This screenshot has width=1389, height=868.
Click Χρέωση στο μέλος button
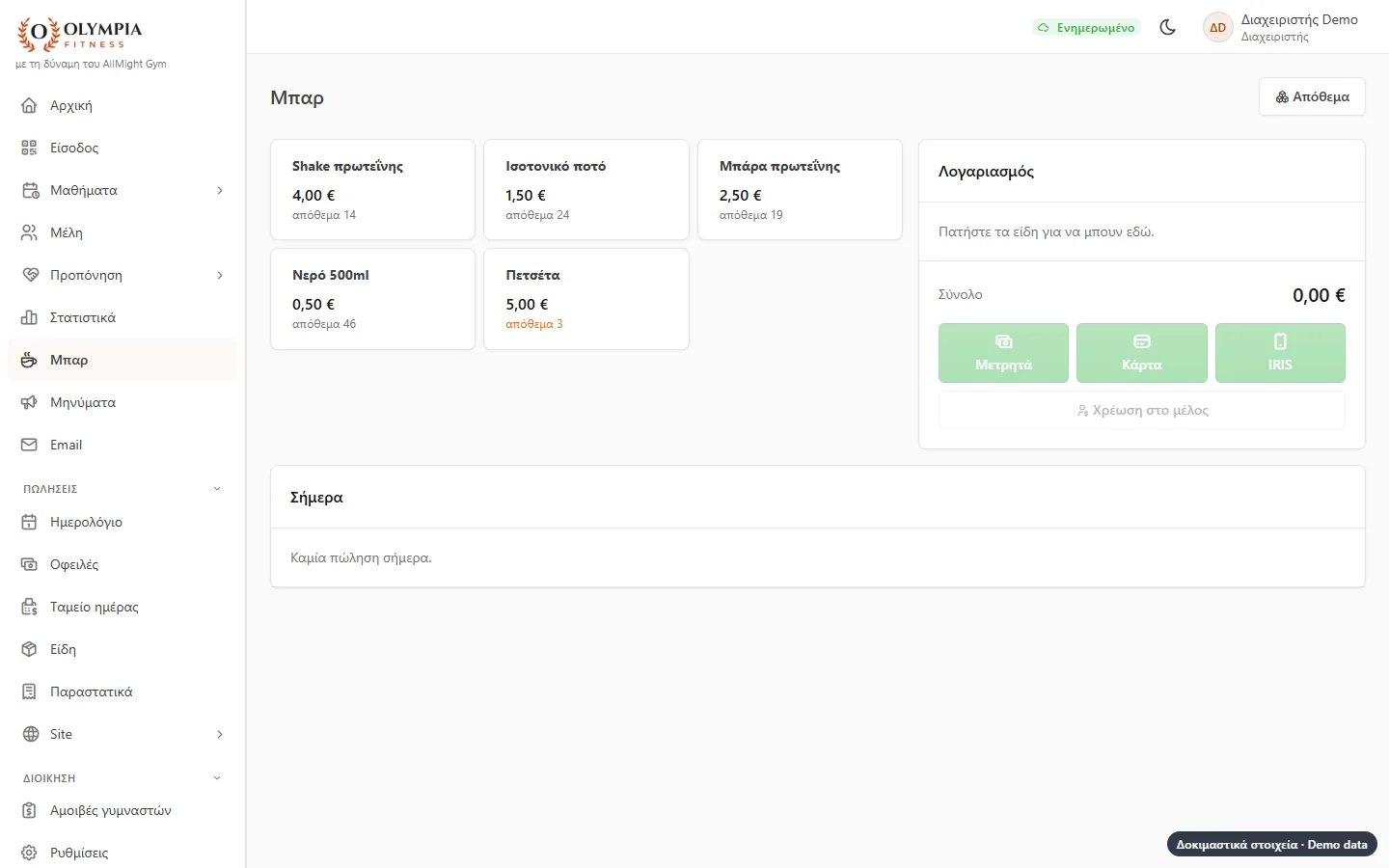click(1142, 410)
